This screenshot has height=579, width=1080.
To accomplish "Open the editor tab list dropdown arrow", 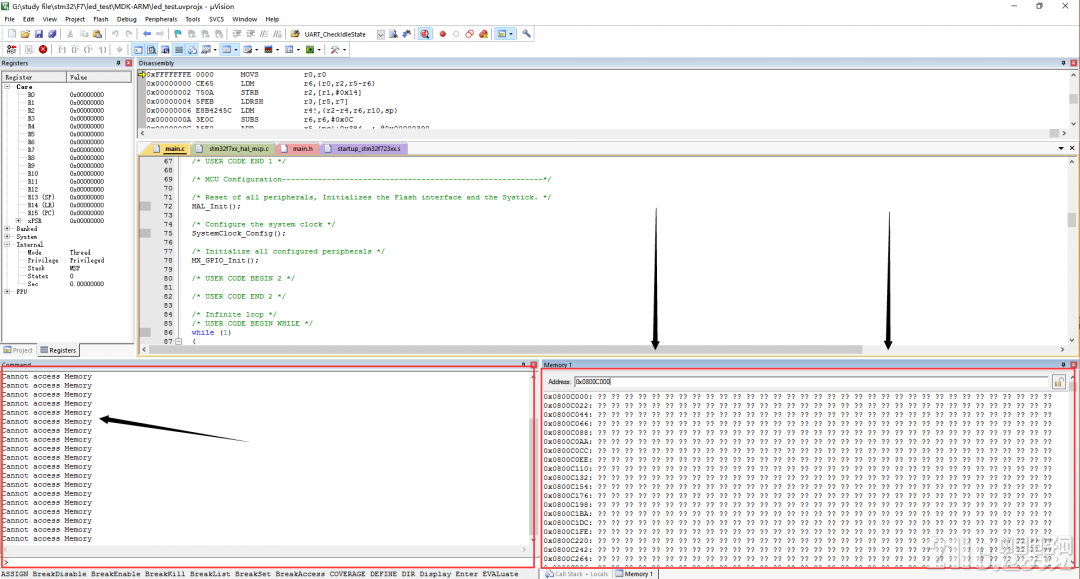I will click(x=1061, y=148).
